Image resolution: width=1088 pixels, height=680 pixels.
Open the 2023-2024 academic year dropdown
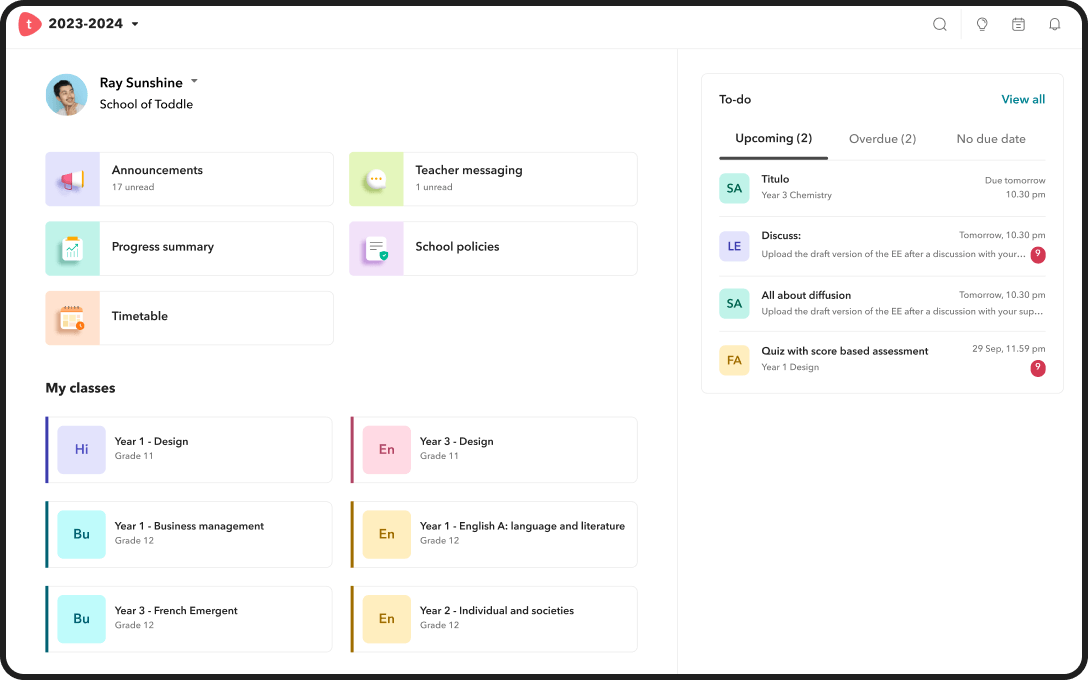94,24
